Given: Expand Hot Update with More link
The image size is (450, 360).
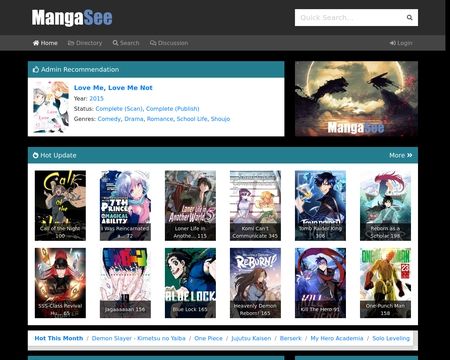Looking at the screenshot, I should pyautogui.click(x=401, y=155).
